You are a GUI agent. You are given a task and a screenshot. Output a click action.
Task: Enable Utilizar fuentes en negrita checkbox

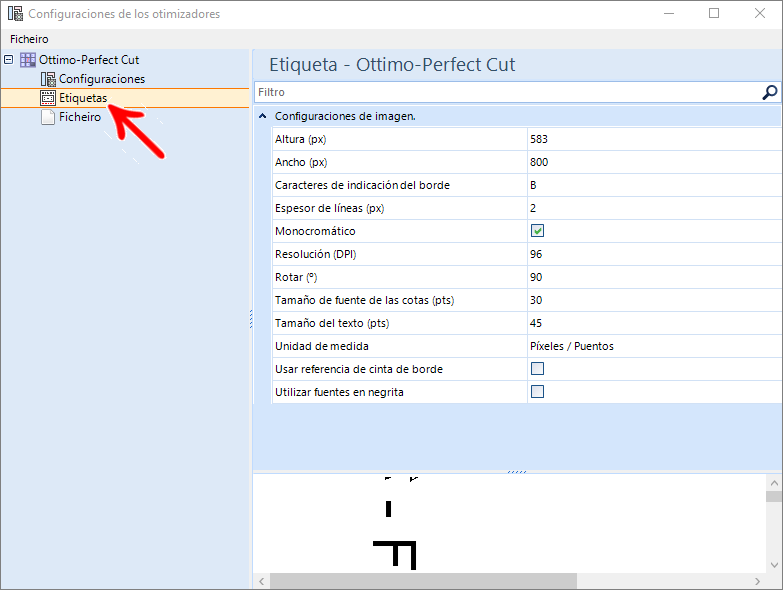tap(537, 391)
